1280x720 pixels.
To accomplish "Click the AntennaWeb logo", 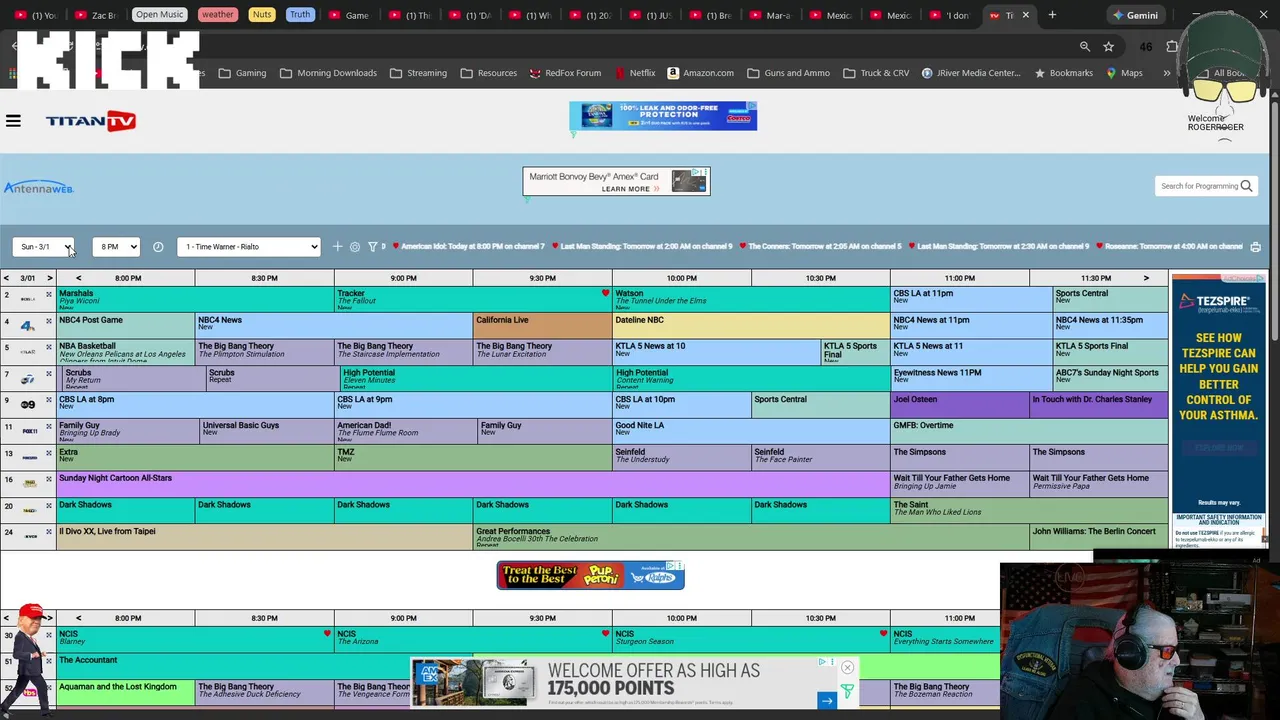I will pos(38,188).
